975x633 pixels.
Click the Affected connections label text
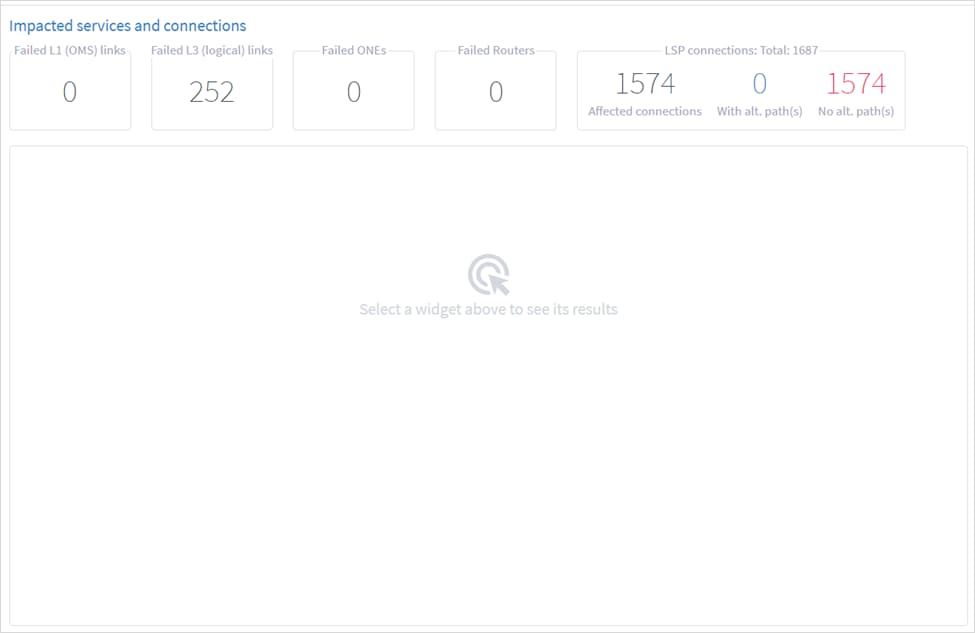tap(644, 111)
